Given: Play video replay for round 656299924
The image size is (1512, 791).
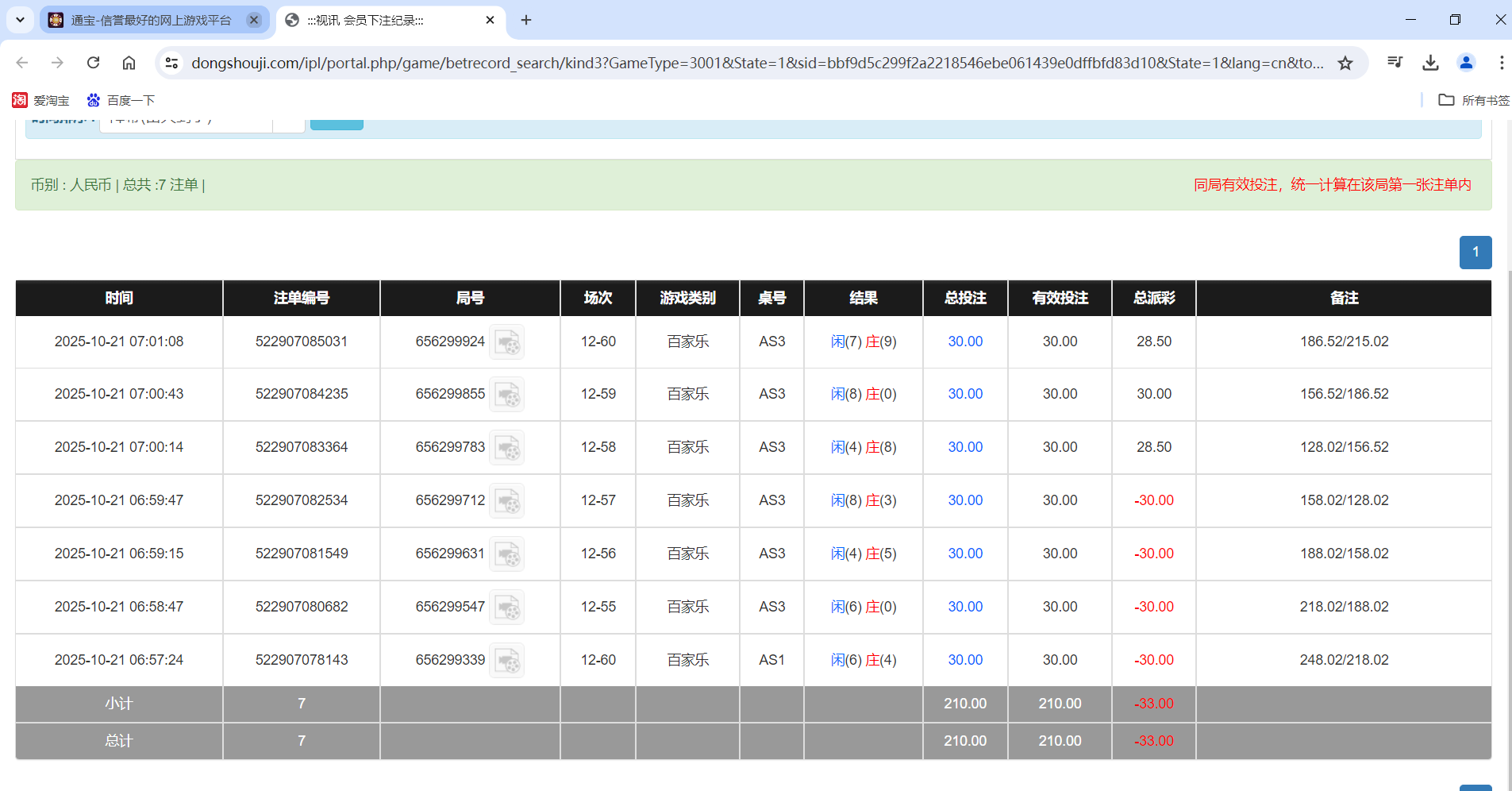Looking at the screenshot, I should [508, 341].
